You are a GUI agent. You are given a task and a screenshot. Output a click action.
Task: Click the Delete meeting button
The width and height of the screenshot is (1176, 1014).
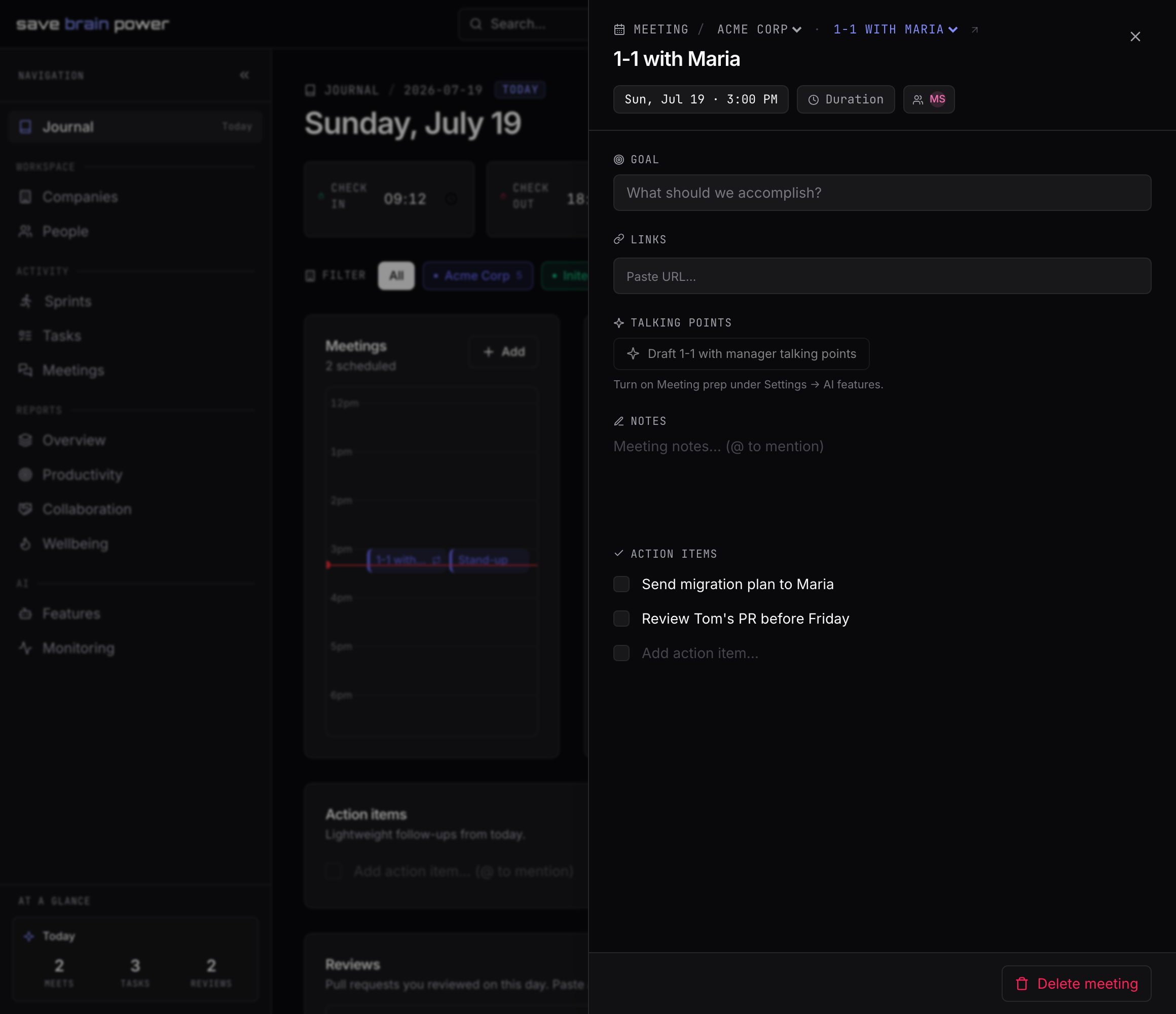(x=1076, y=984)
